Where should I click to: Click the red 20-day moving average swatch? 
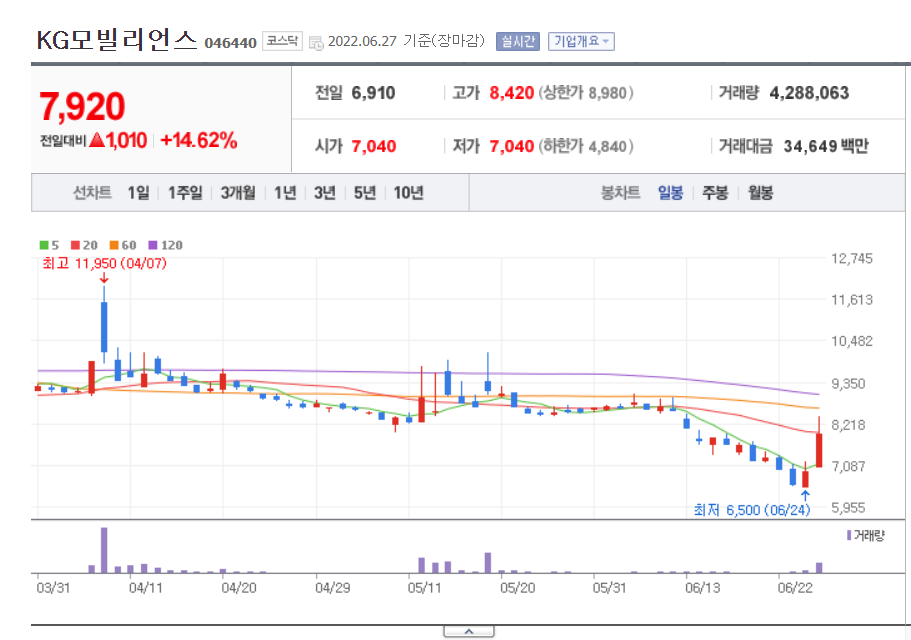75,245
